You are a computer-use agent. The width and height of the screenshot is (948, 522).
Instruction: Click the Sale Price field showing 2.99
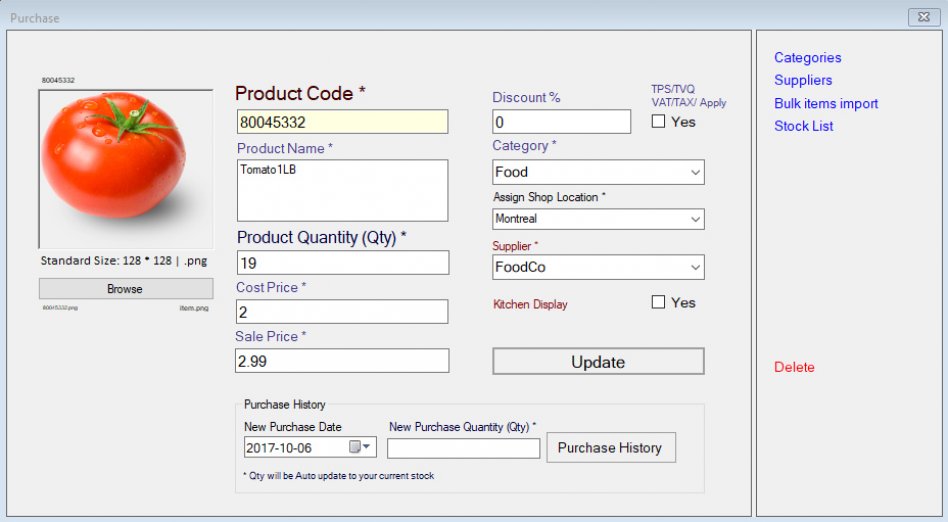(342, 361)
